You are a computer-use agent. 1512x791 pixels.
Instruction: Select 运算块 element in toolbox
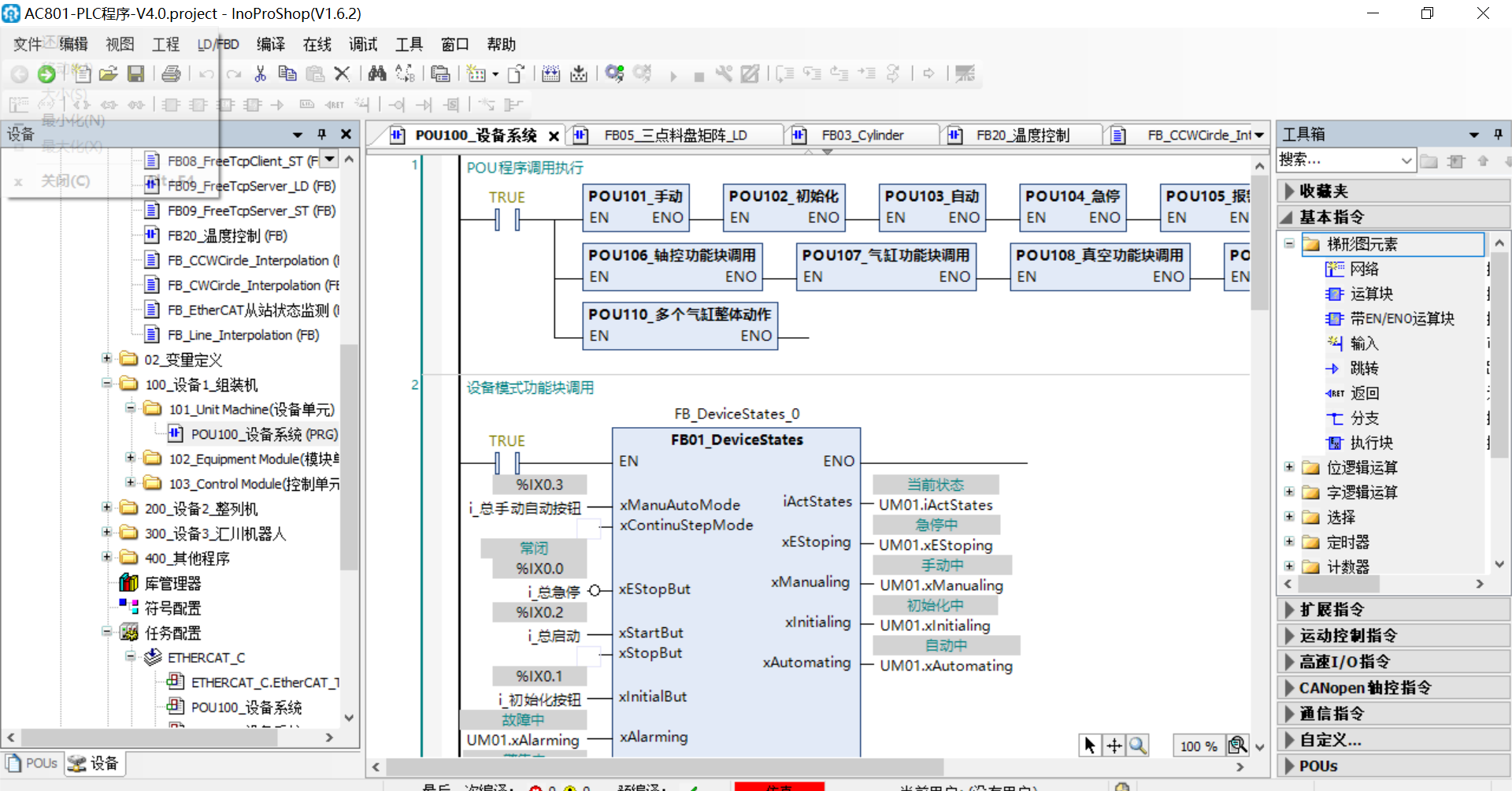click(1360, 294)
